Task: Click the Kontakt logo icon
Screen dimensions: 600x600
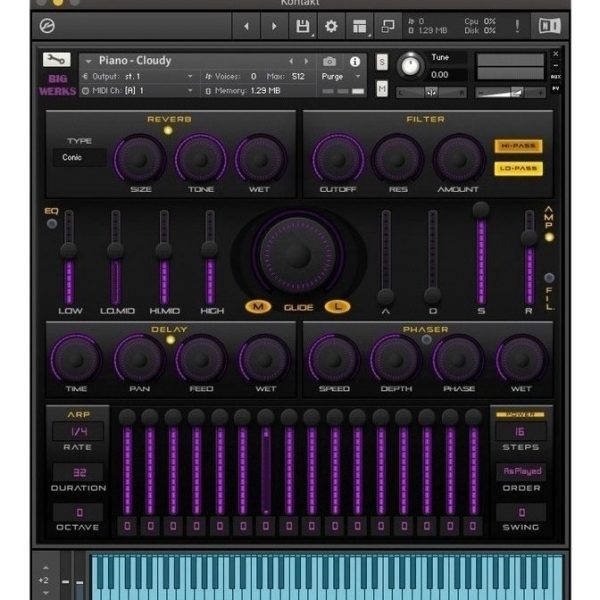Action: point(47,26)
